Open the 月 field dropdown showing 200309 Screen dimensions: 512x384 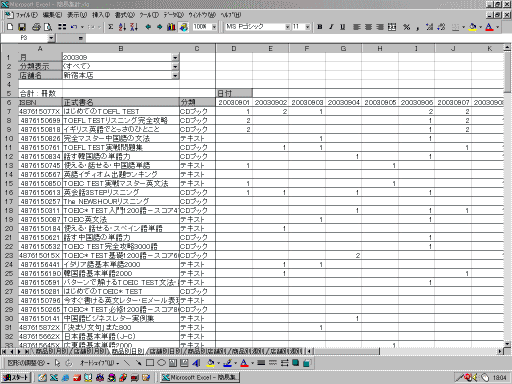[x=175, y=57]
